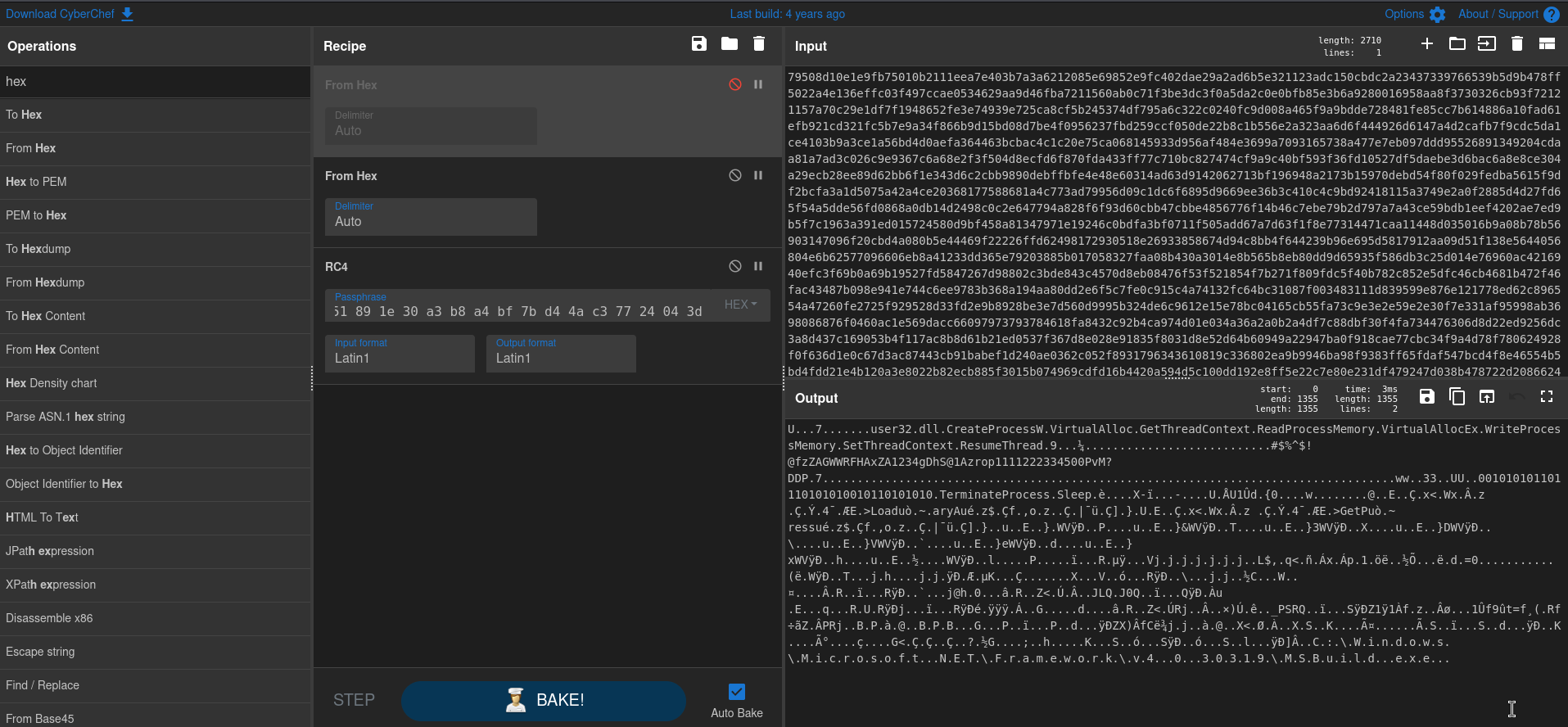Image resolution: width=1568 pixels, height=727 pixels.
Task: Open the RC4 Input format dropdown
Action: pyautogui.click(x=400, y=354)
